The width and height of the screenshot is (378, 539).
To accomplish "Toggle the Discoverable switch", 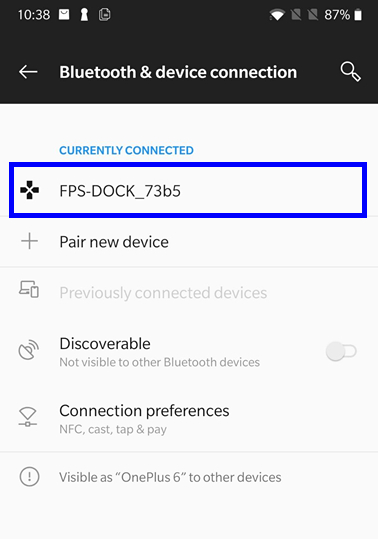I will point(341,351).
